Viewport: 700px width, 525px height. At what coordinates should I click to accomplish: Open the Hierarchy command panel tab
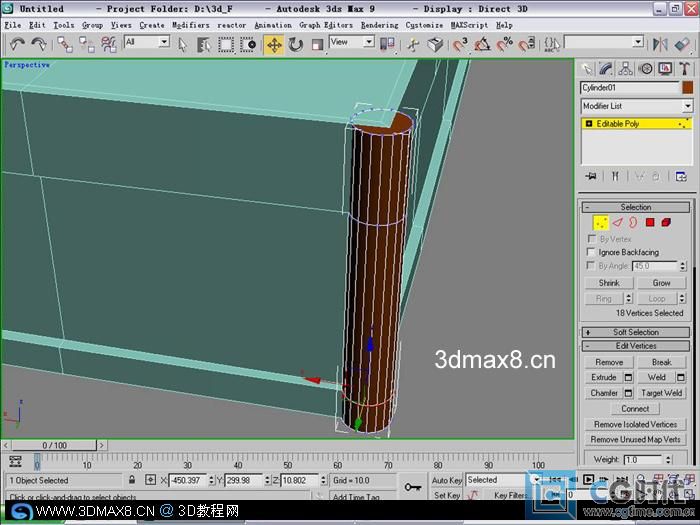pos(625,69)
